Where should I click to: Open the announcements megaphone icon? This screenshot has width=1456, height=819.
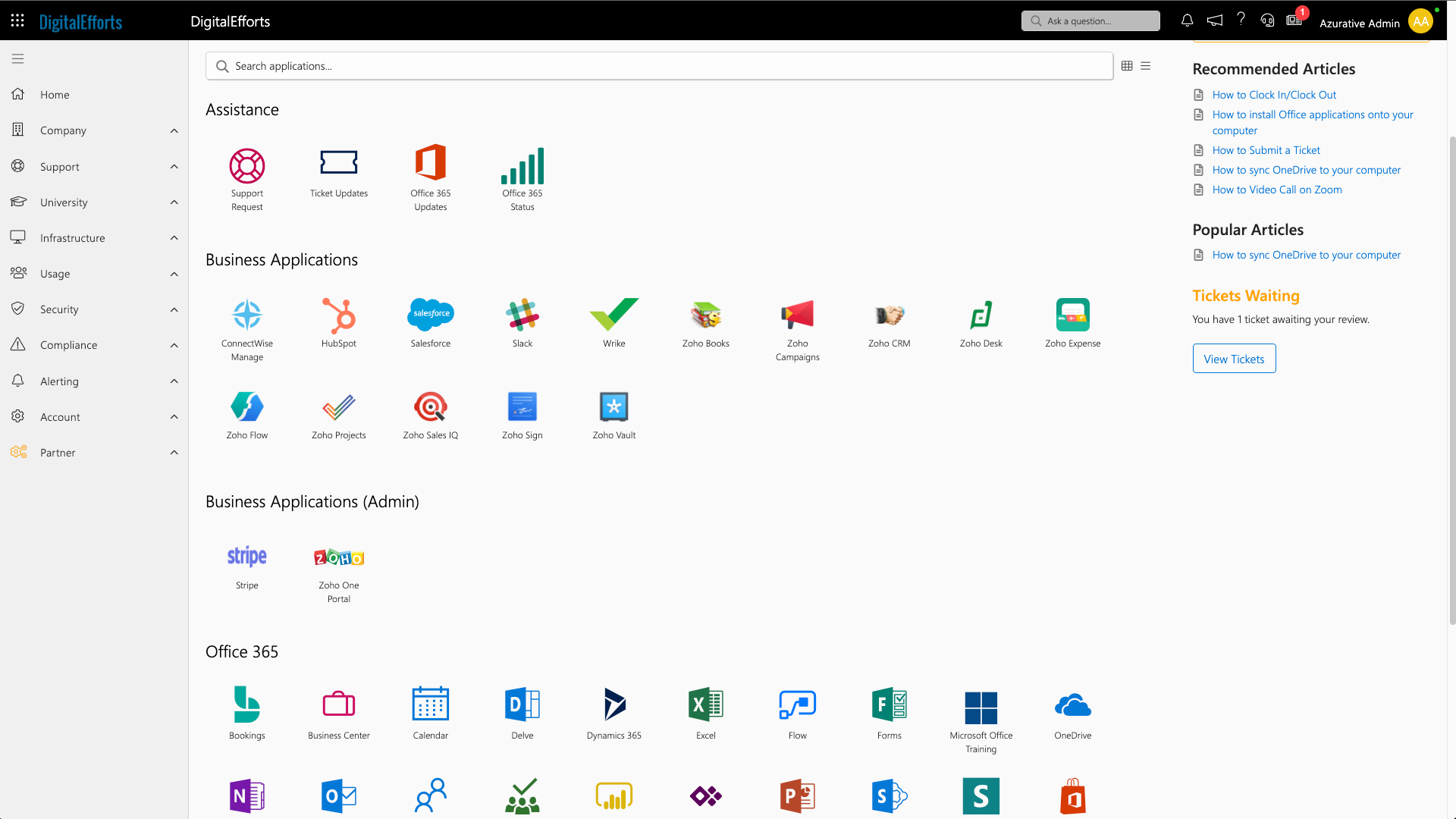[1215, 20]
